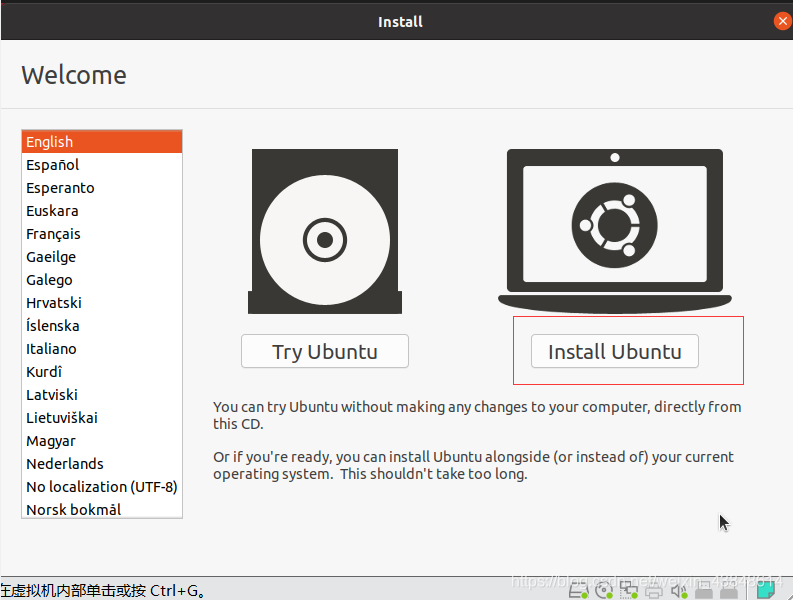This screenshot has height=600, width=793.
Task: Choose Italiano from the language list
Action: [102, 349]
